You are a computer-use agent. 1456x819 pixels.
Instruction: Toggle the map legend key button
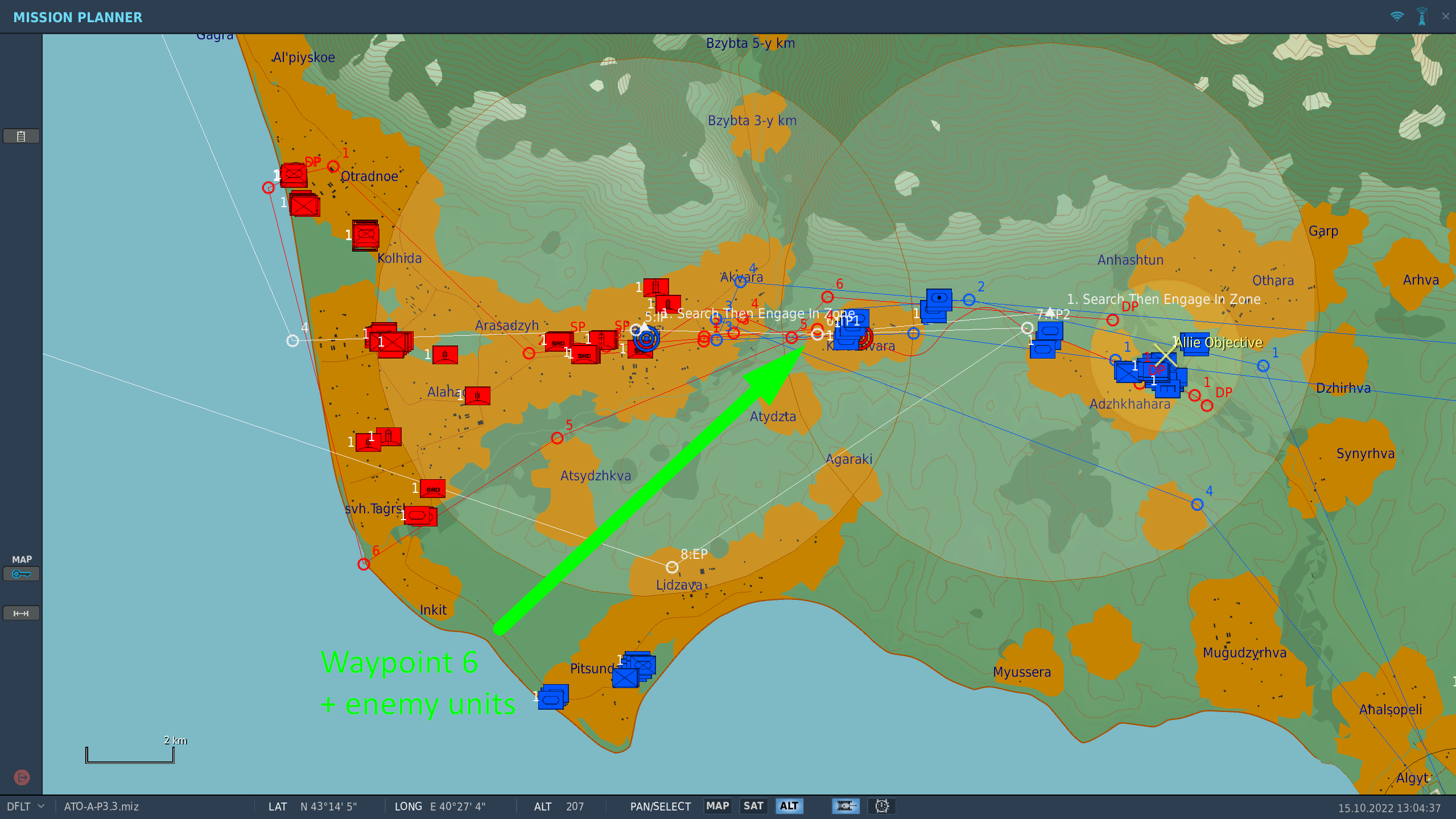(x=21, y=574)
